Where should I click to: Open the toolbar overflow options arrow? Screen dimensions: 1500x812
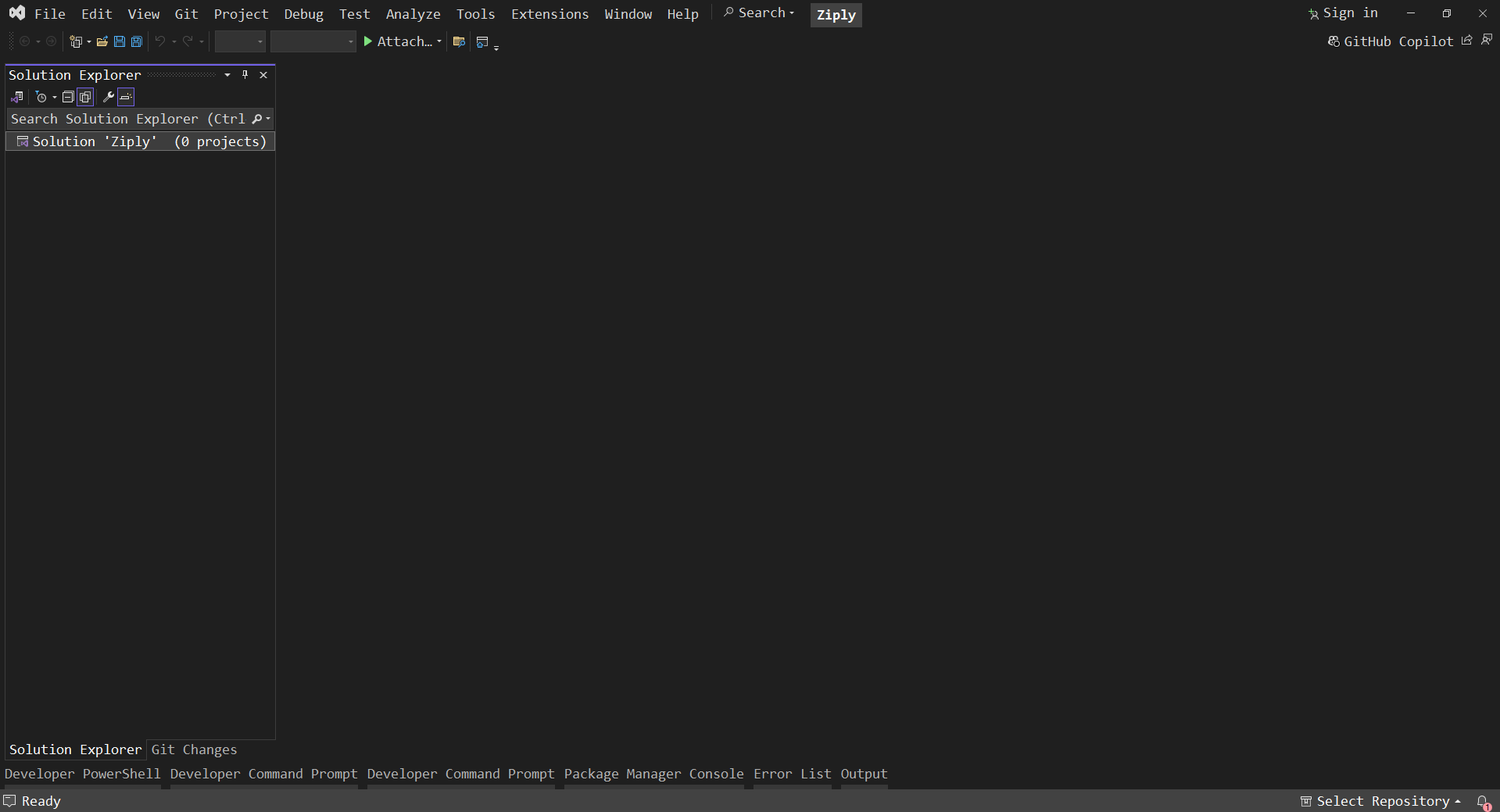coord(496,47)
